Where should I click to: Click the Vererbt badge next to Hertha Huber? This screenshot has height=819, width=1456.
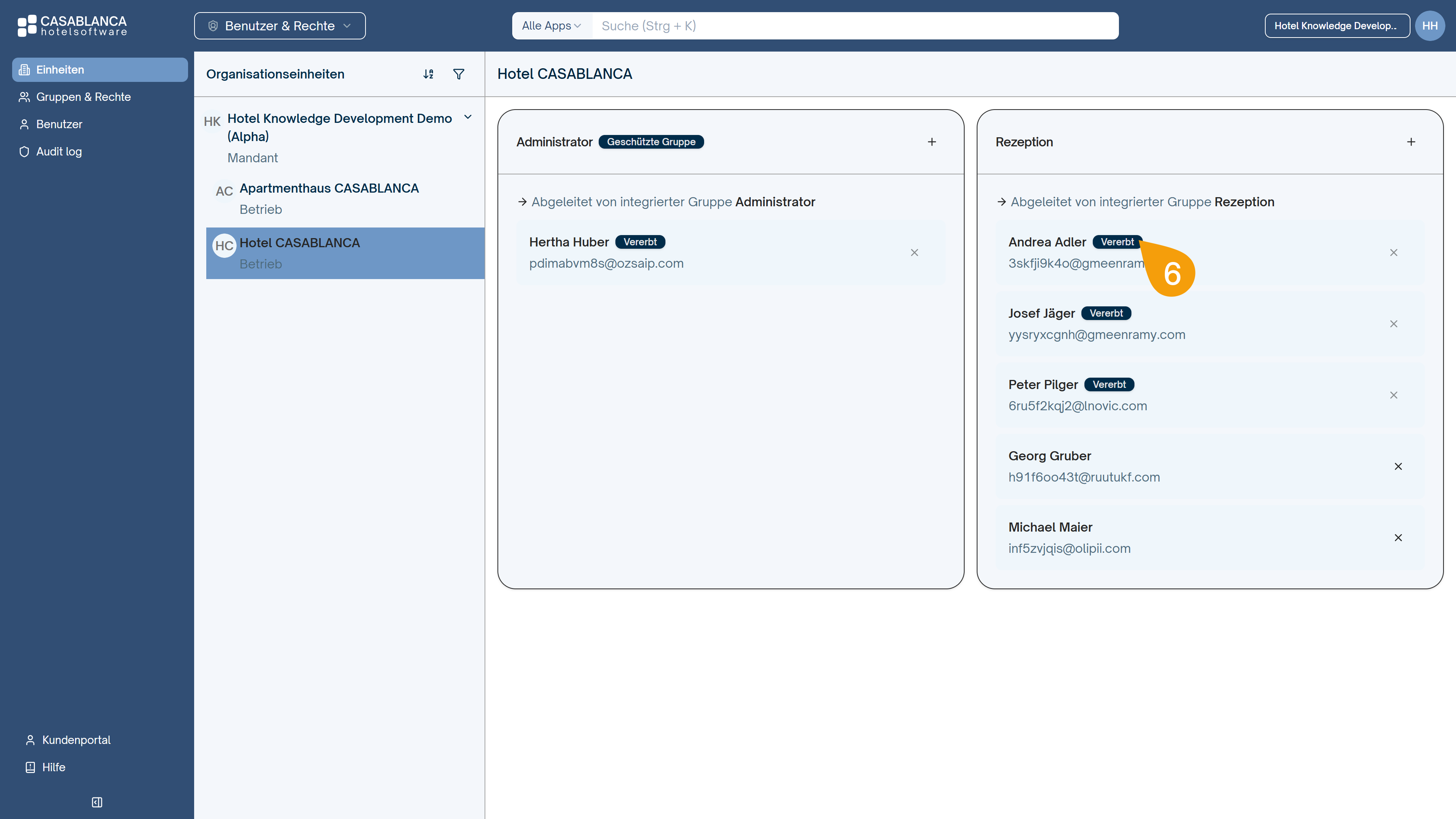click(x=640, y=242)
